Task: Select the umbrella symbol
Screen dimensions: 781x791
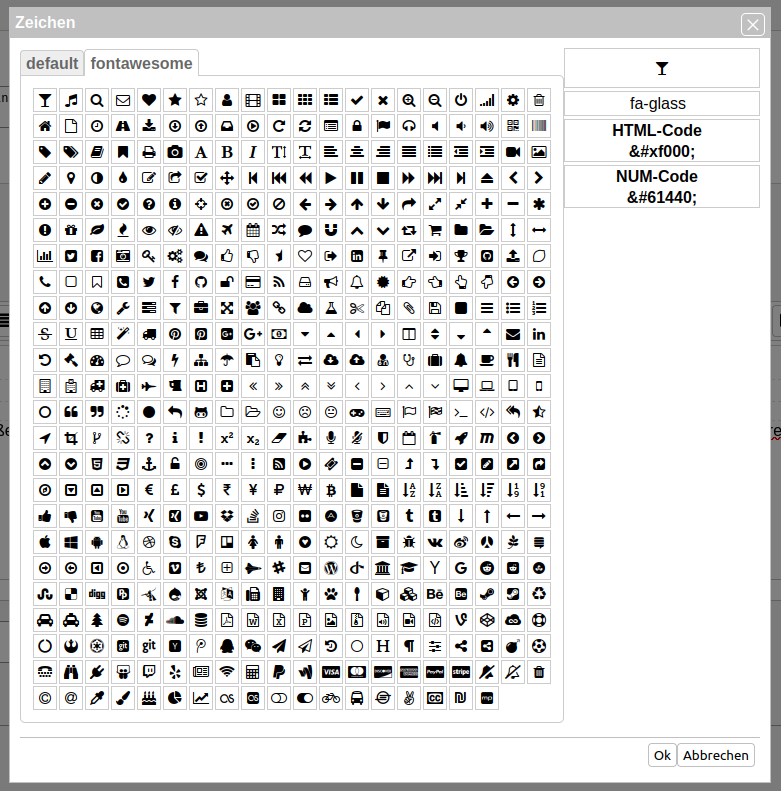Action: [227, 360]
